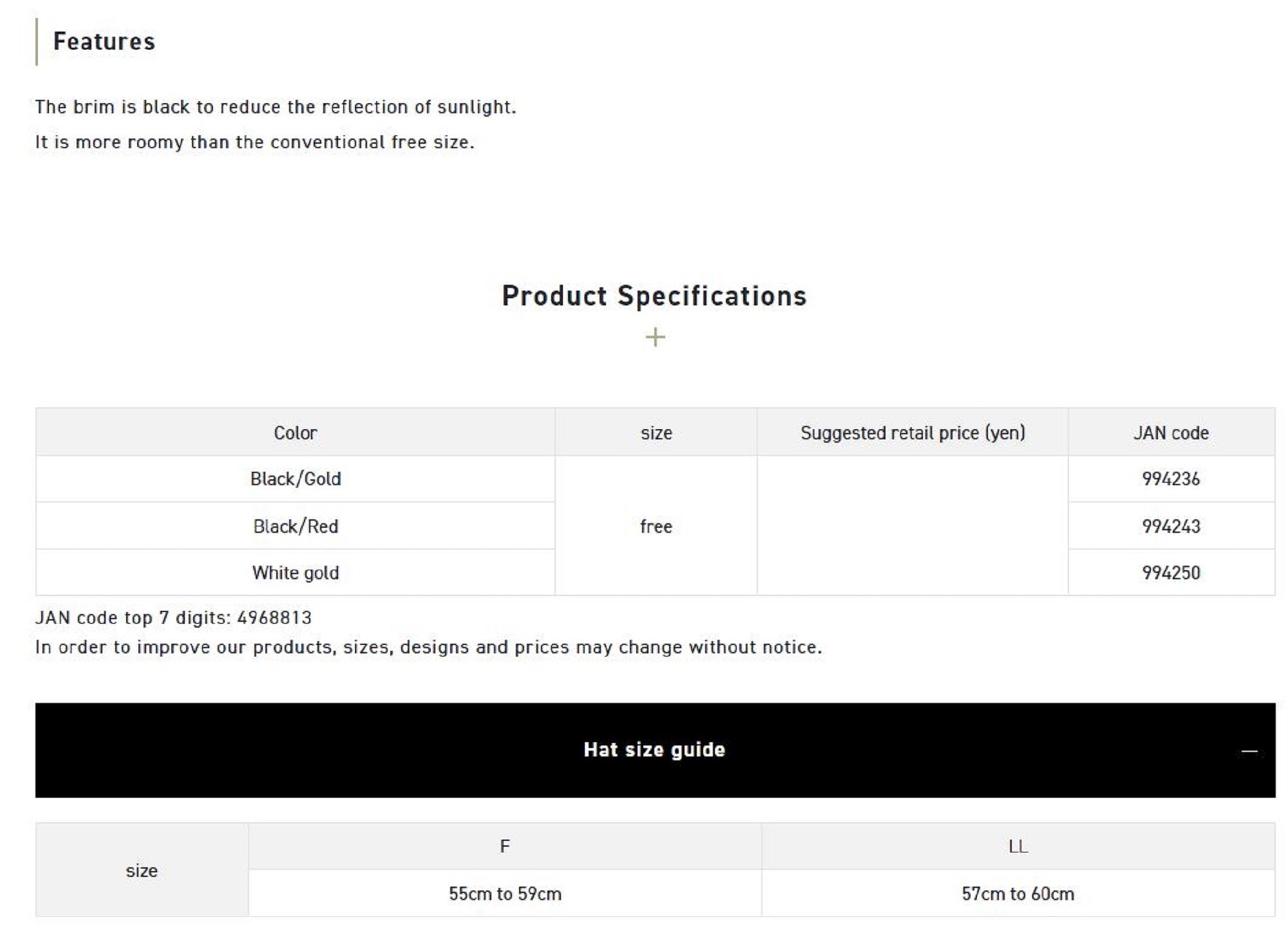Screen dimensions: 1288x933
Task: Click the 57cm to 60cm cell
Action: (1018, 893)
